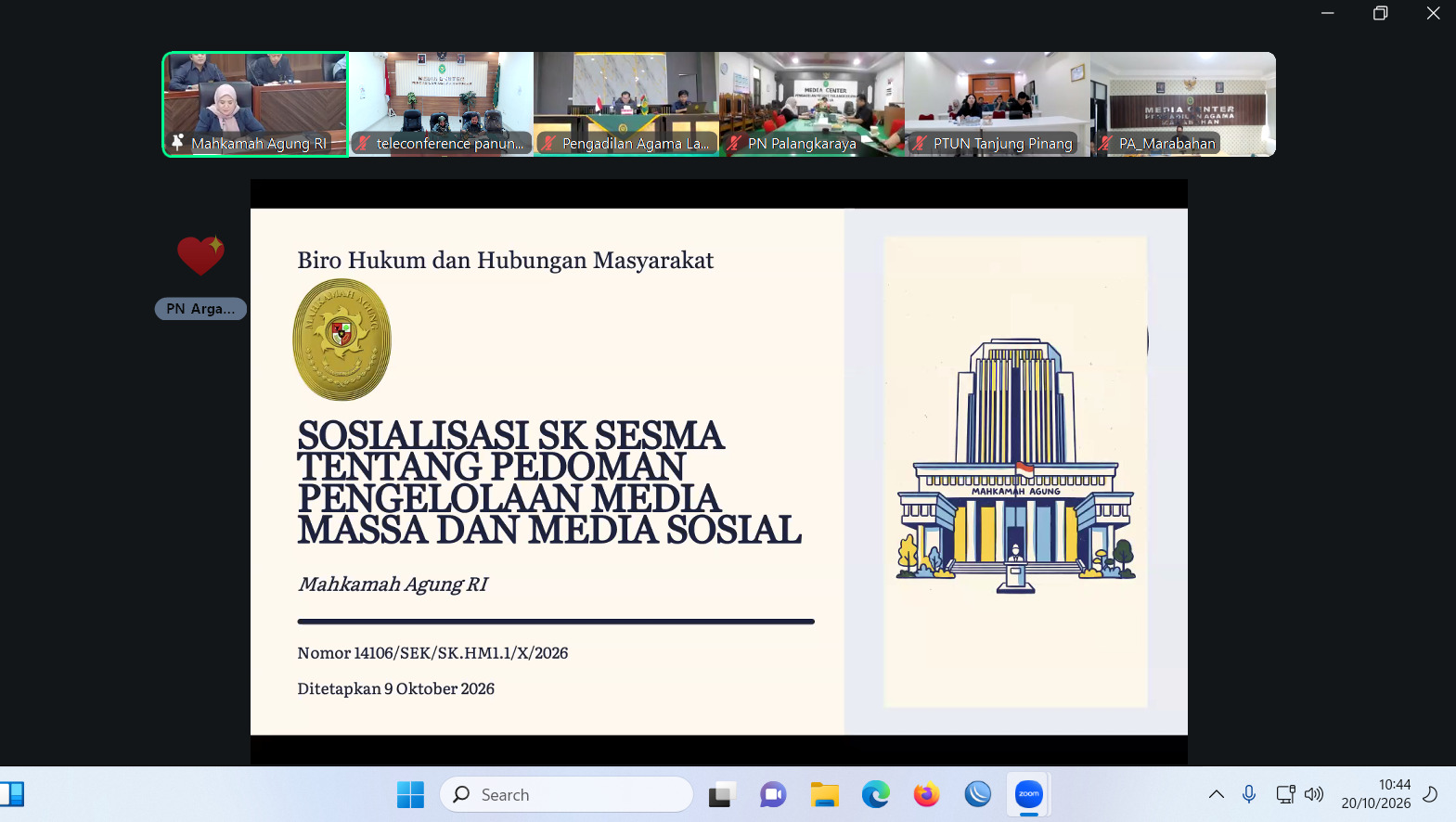The height and width of the screenshot is (822, 1456).
Task: Expand the hidden system tray icons chevron
Action: [1216, 794]
